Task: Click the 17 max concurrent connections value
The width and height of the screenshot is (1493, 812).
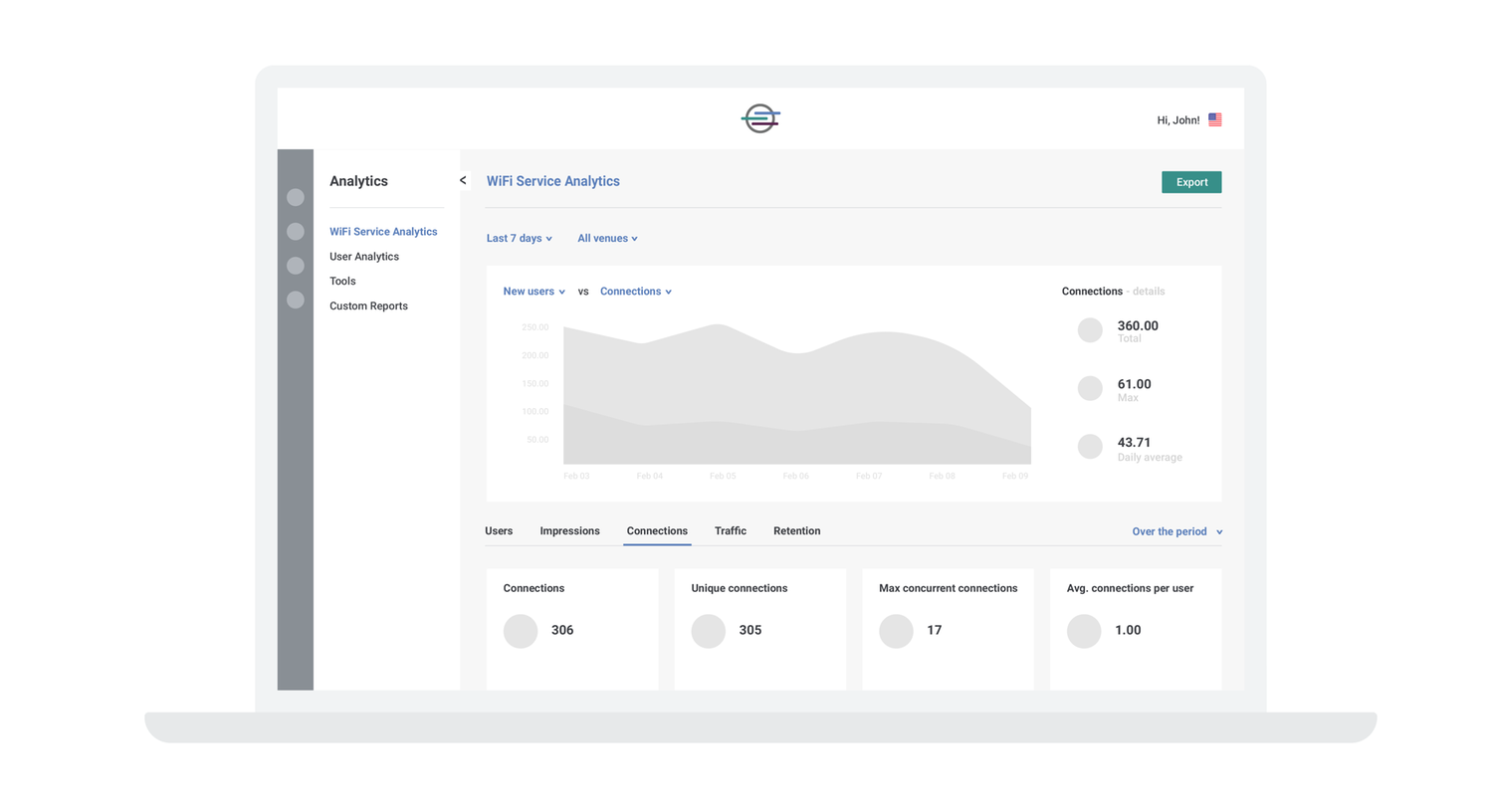Action: click(x=934, y=630)
